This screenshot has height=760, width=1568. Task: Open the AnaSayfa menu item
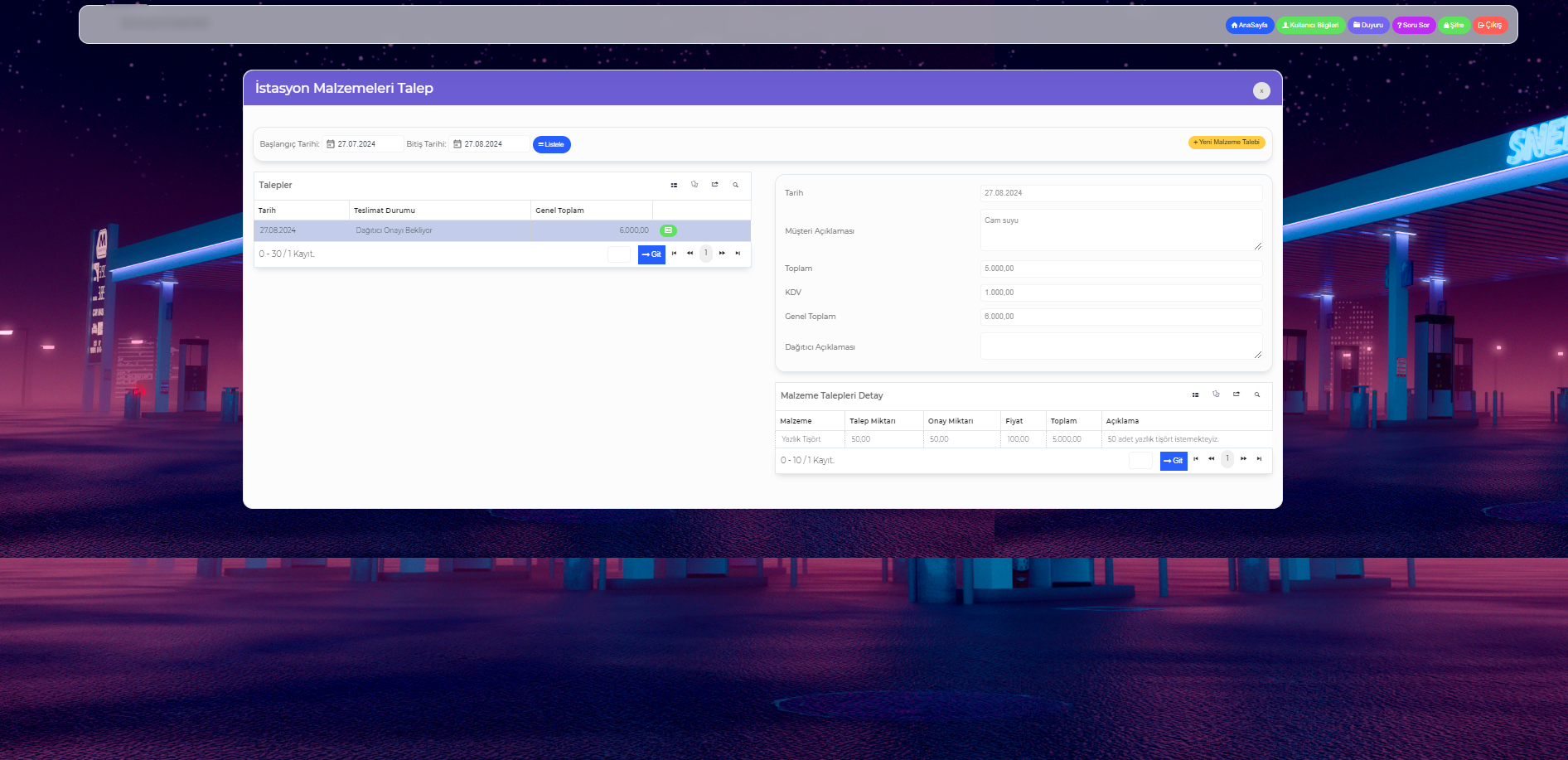click(1249, 26)
